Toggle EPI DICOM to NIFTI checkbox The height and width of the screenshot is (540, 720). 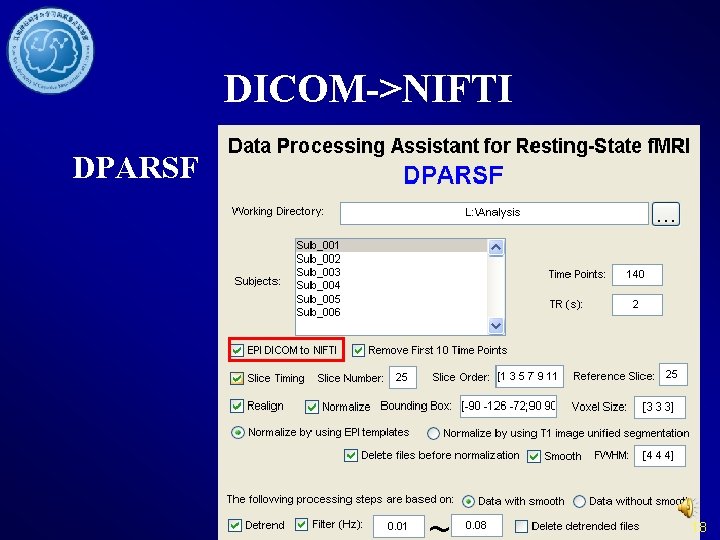[237, 350]
